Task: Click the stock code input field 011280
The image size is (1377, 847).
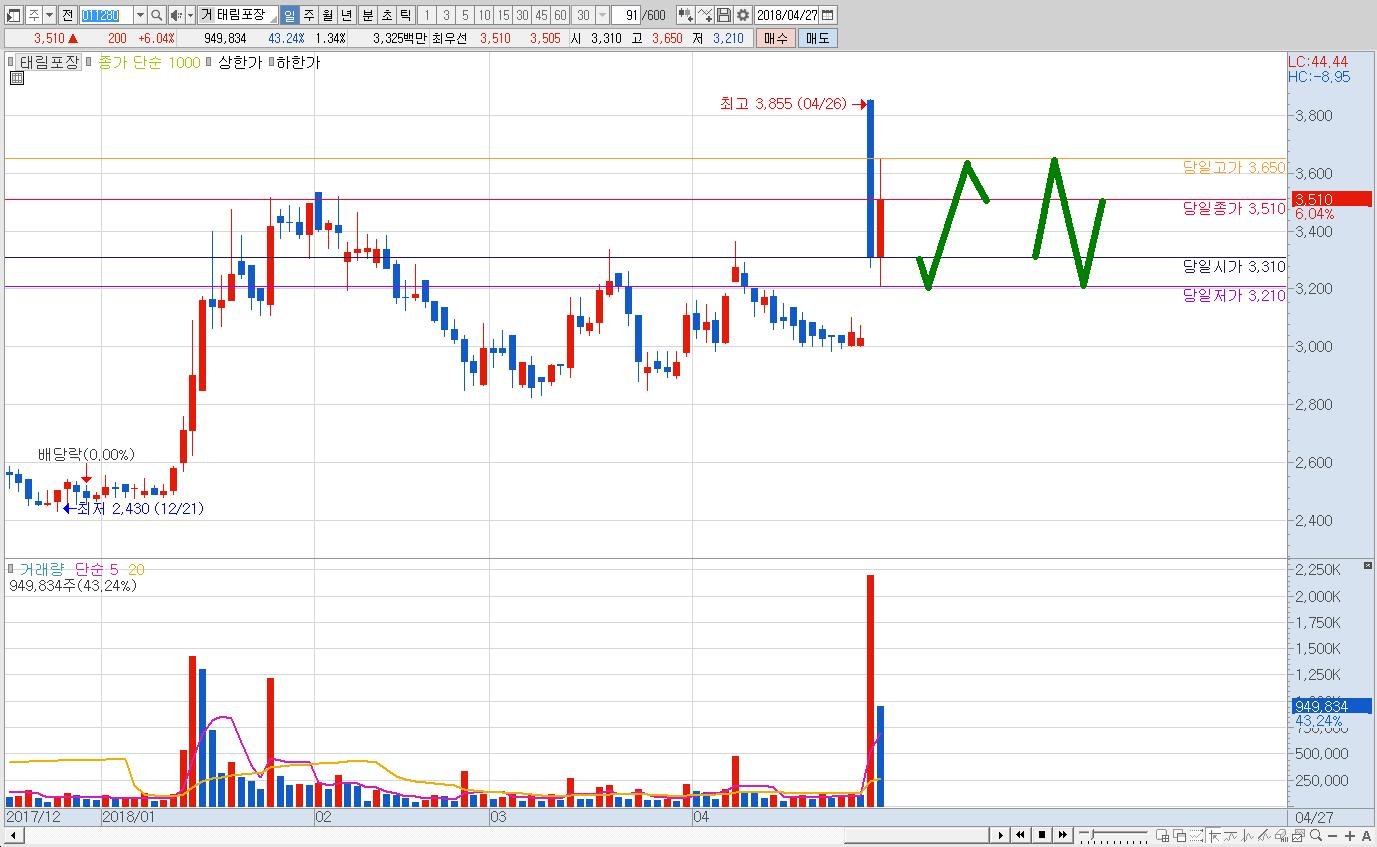Action: [107, 15]
